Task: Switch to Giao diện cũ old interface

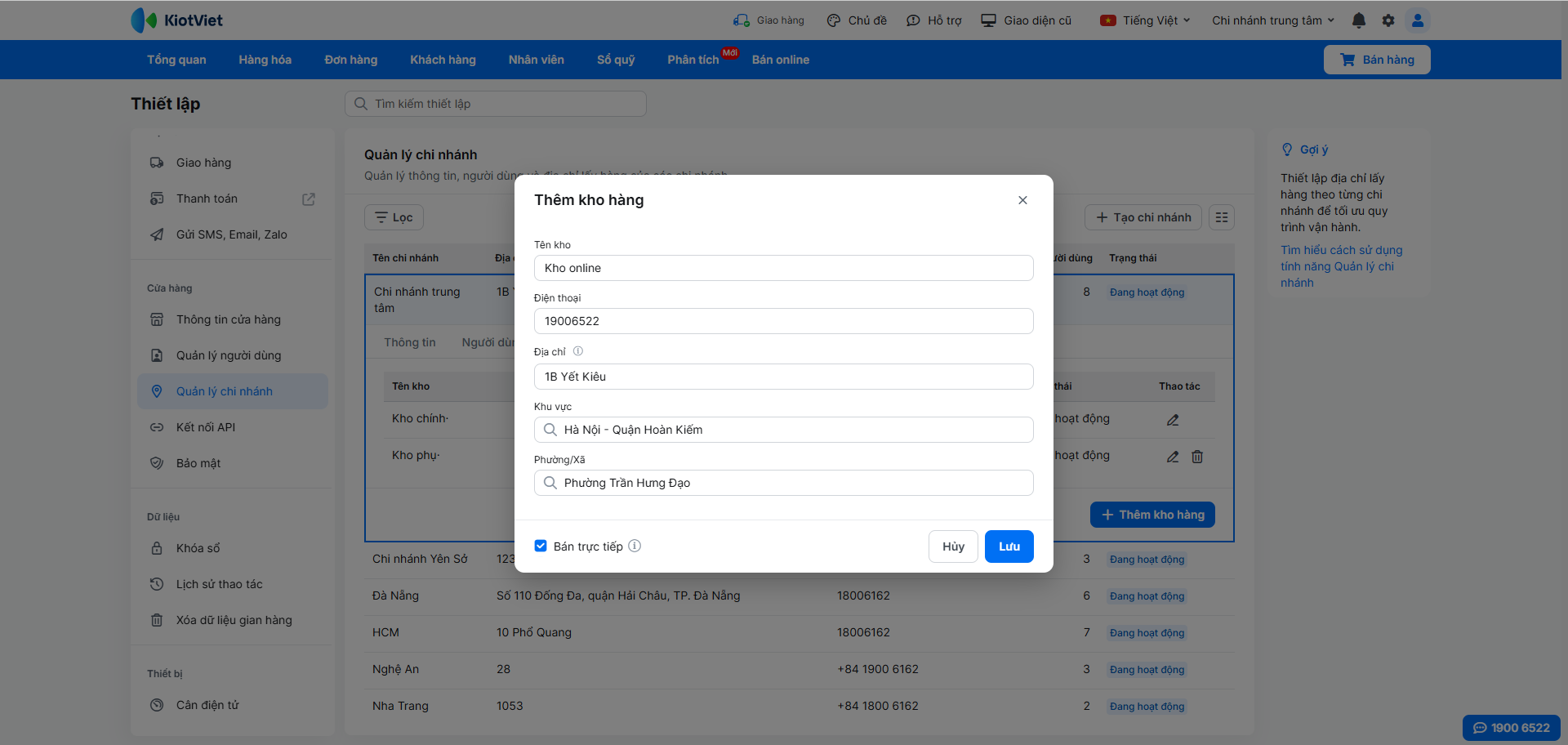Action: tap(1027, 20)
